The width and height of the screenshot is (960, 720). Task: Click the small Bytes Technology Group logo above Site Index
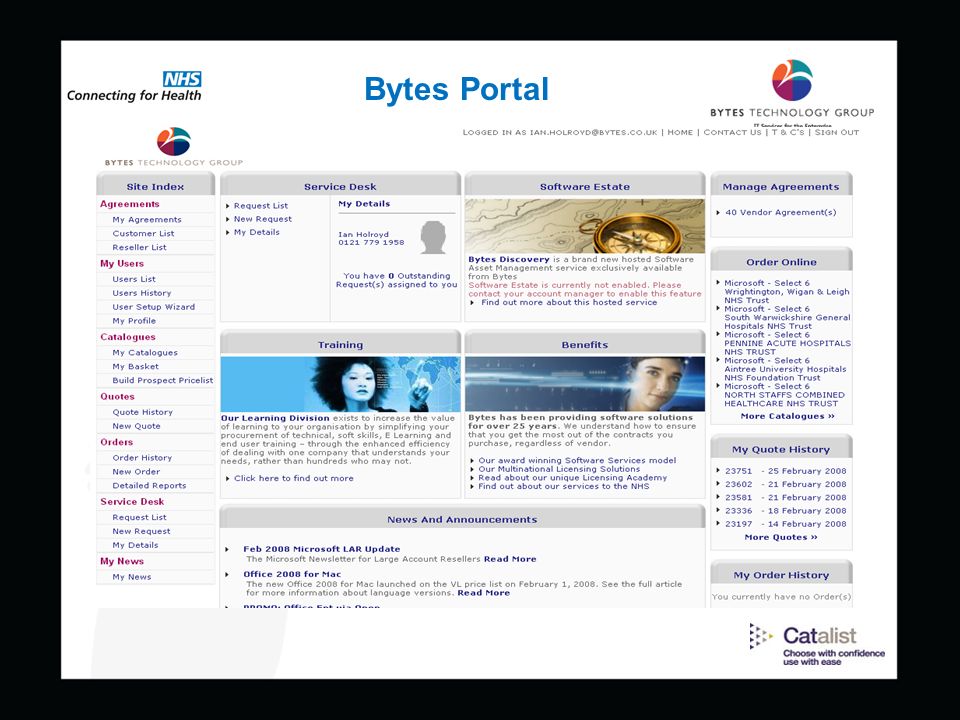point(174,147)
